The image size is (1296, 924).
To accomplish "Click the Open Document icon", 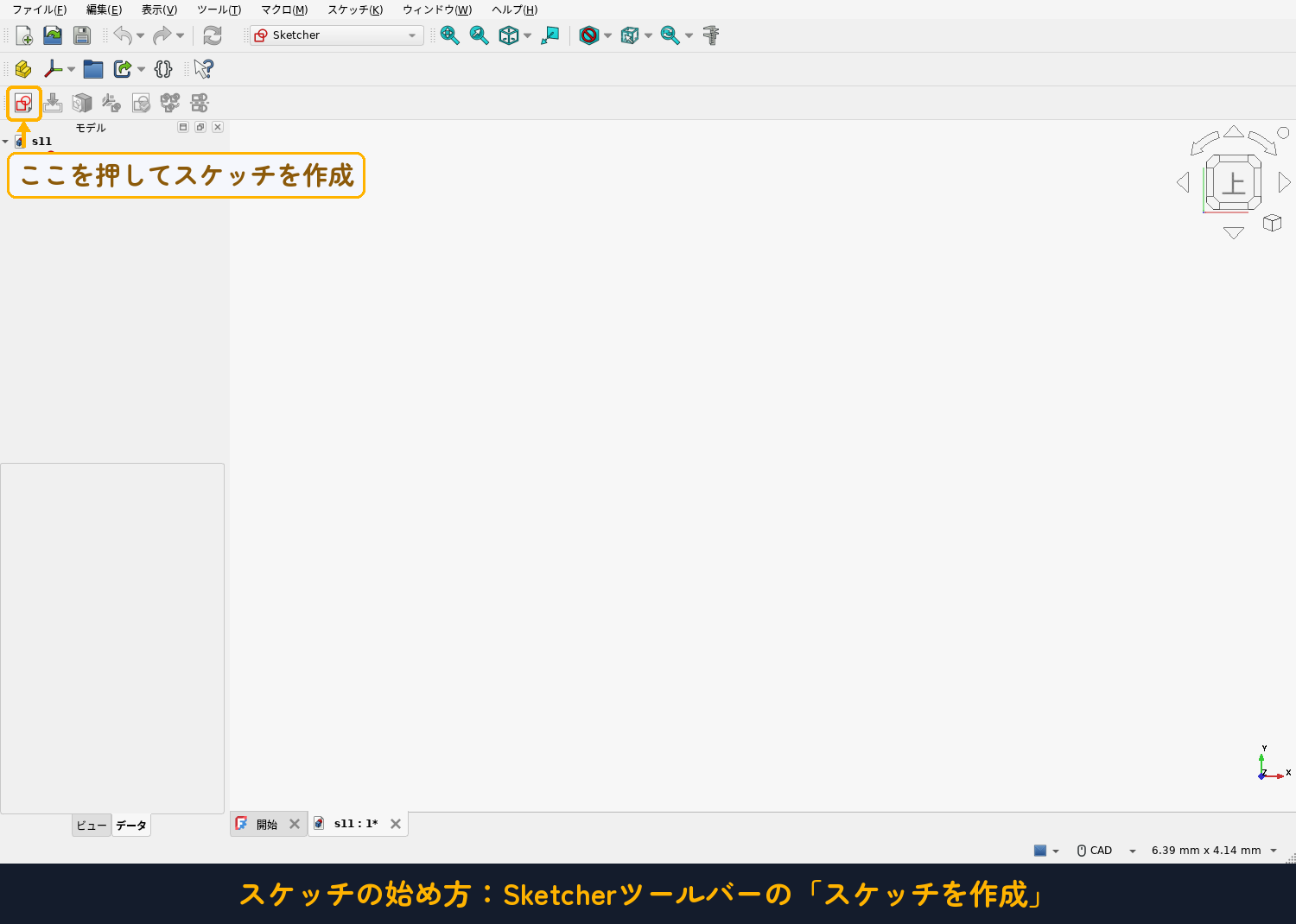I will (x=53, y=35).
